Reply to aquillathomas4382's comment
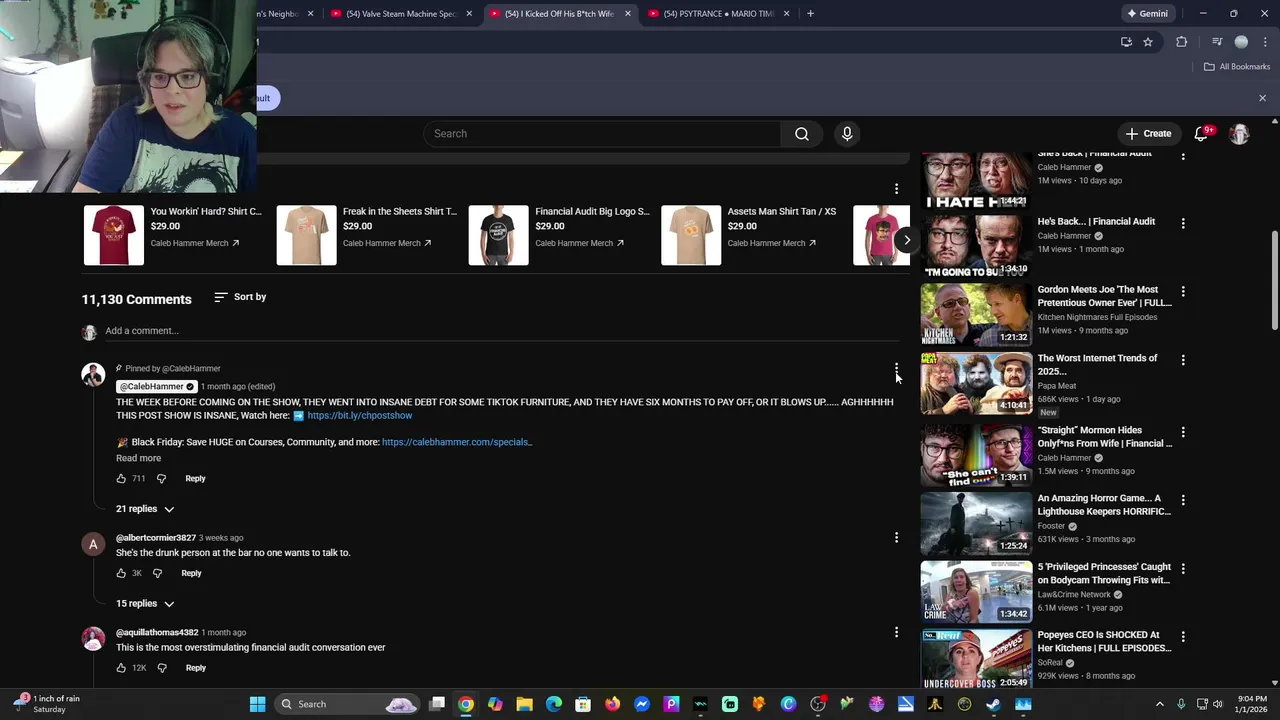Screen dimensions: 1280x720 click(x=195, y=668)
